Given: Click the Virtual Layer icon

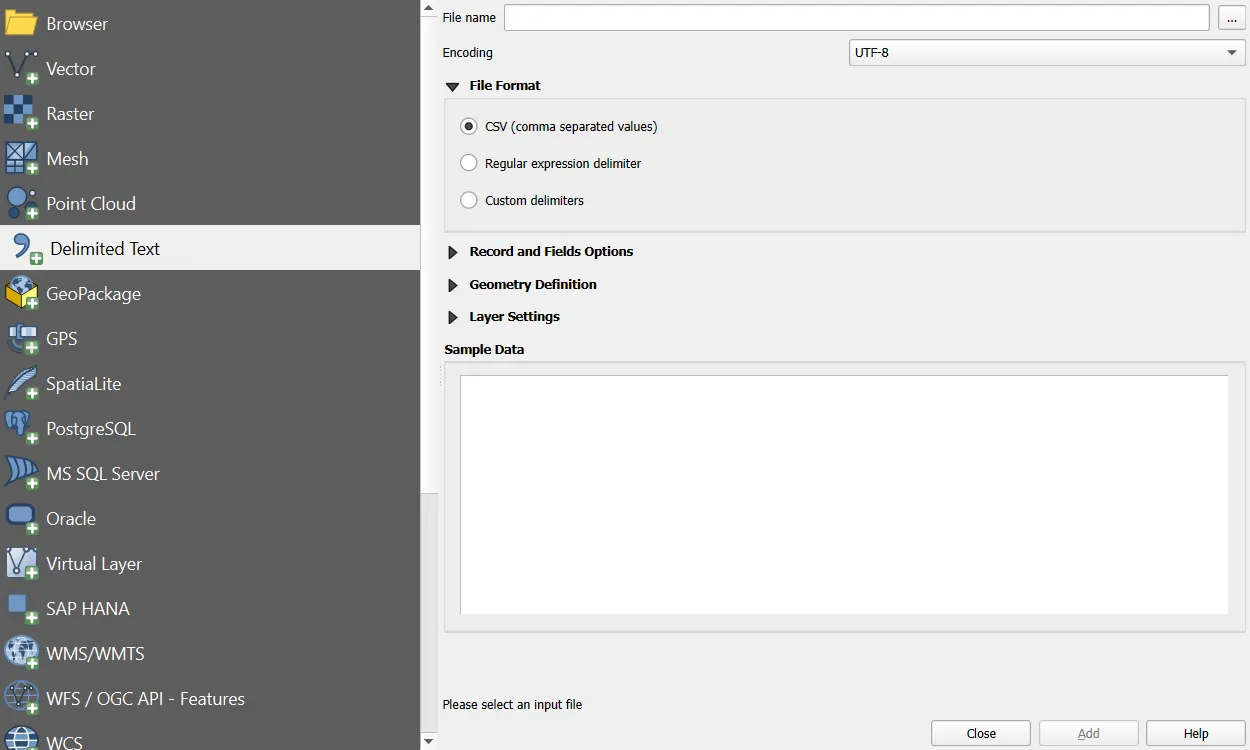Looking at the screenshot, I should (x=21, y=563).
